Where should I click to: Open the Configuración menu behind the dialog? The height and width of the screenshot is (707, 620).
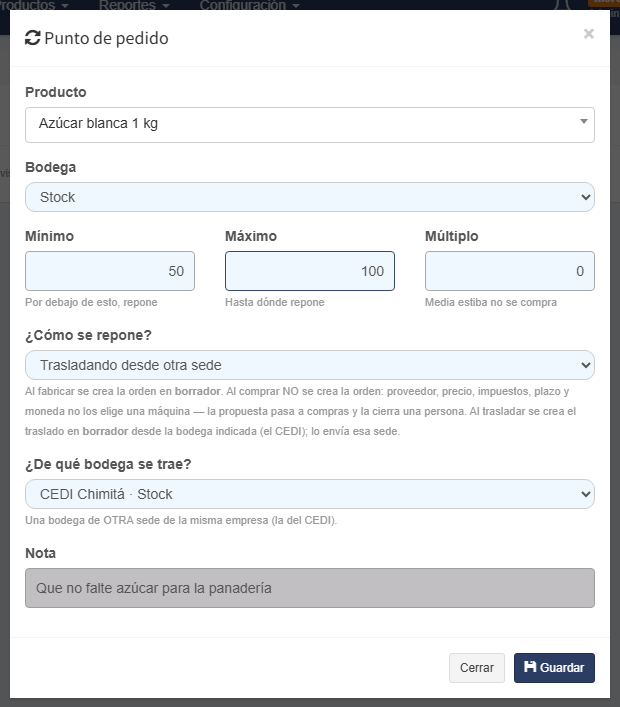click(x=249, y=5)
